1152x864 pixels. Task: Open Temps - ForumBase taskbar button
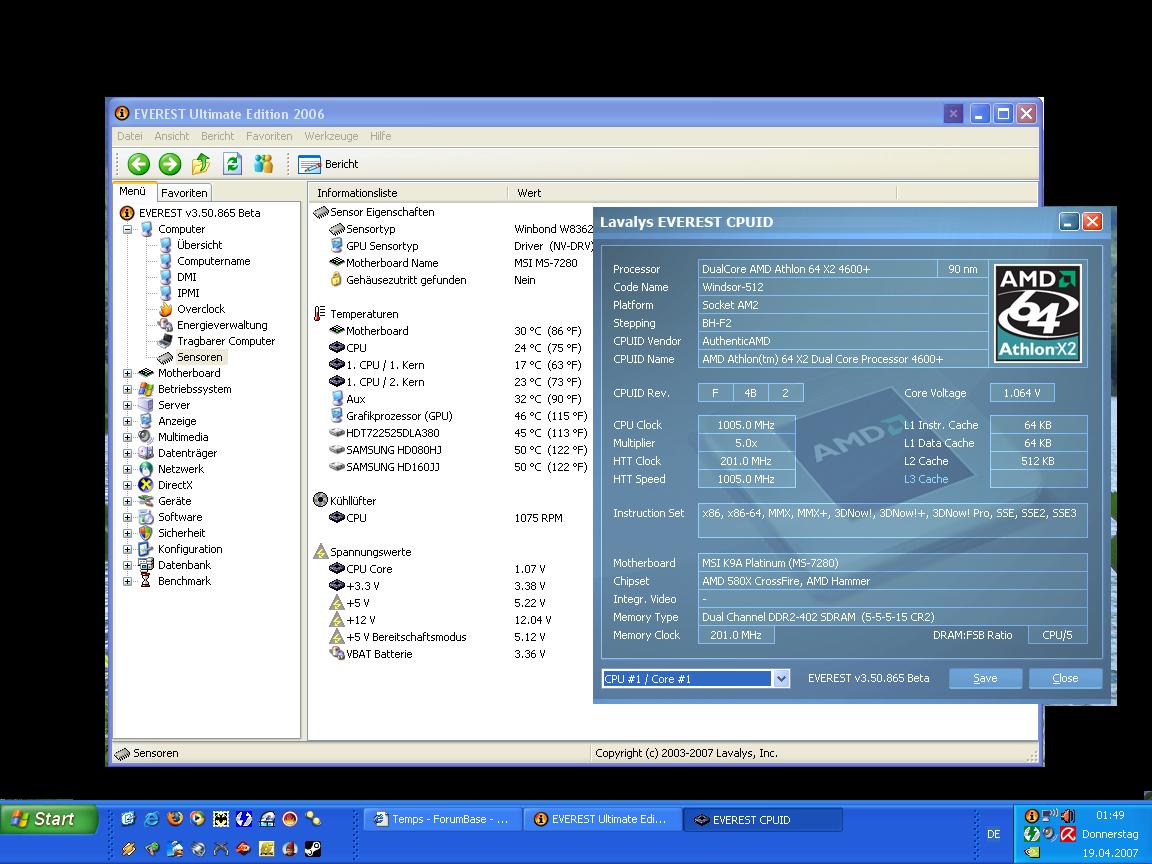(x=443, y=819)
